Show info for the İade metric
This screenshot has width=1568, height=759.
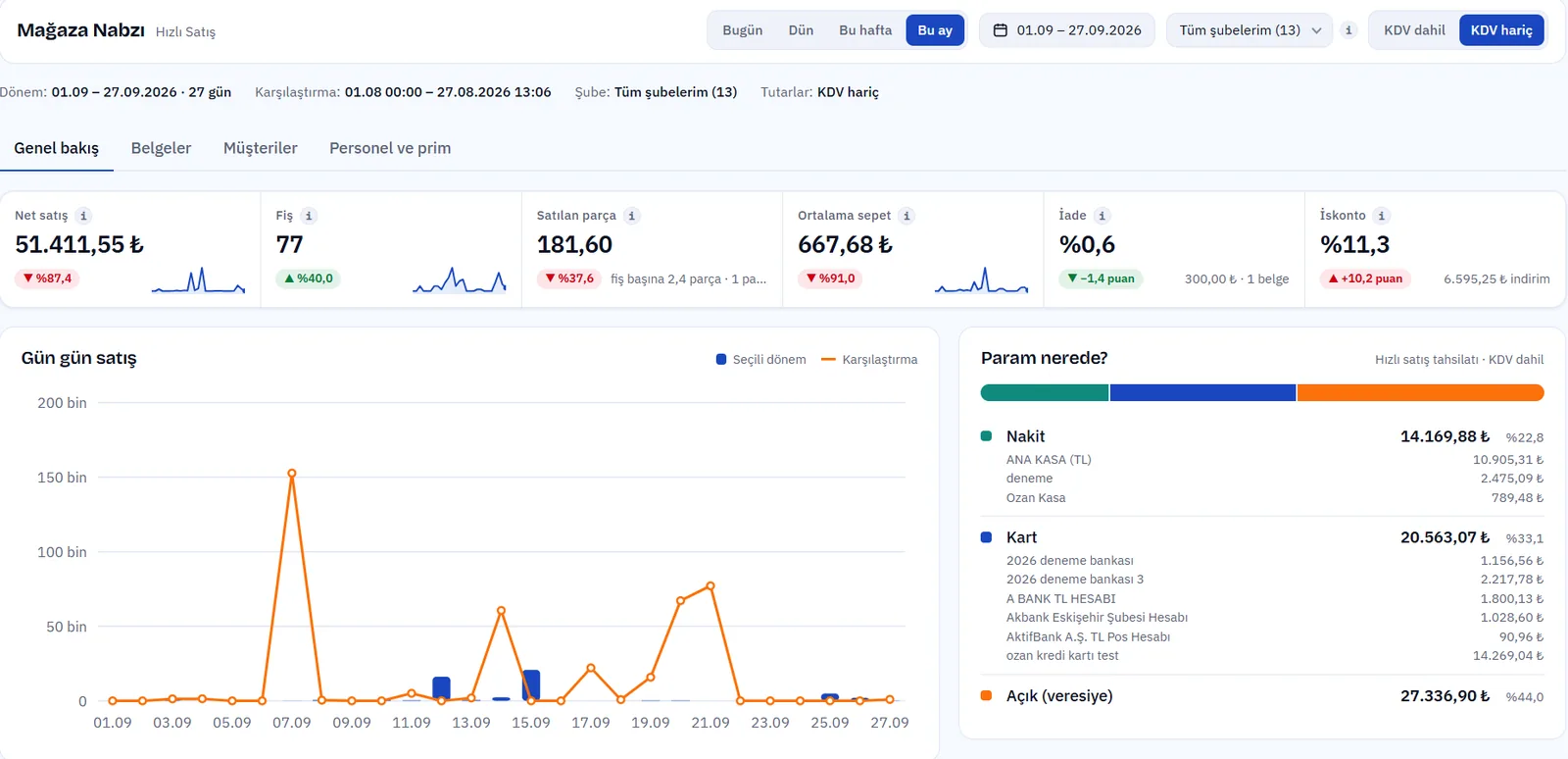click(x=1102, y=216)
